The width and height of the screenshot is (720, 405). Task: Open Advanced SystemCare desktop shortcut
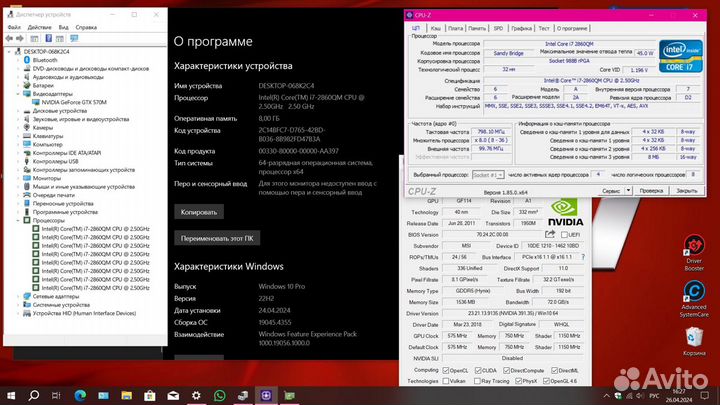[694, 298]
